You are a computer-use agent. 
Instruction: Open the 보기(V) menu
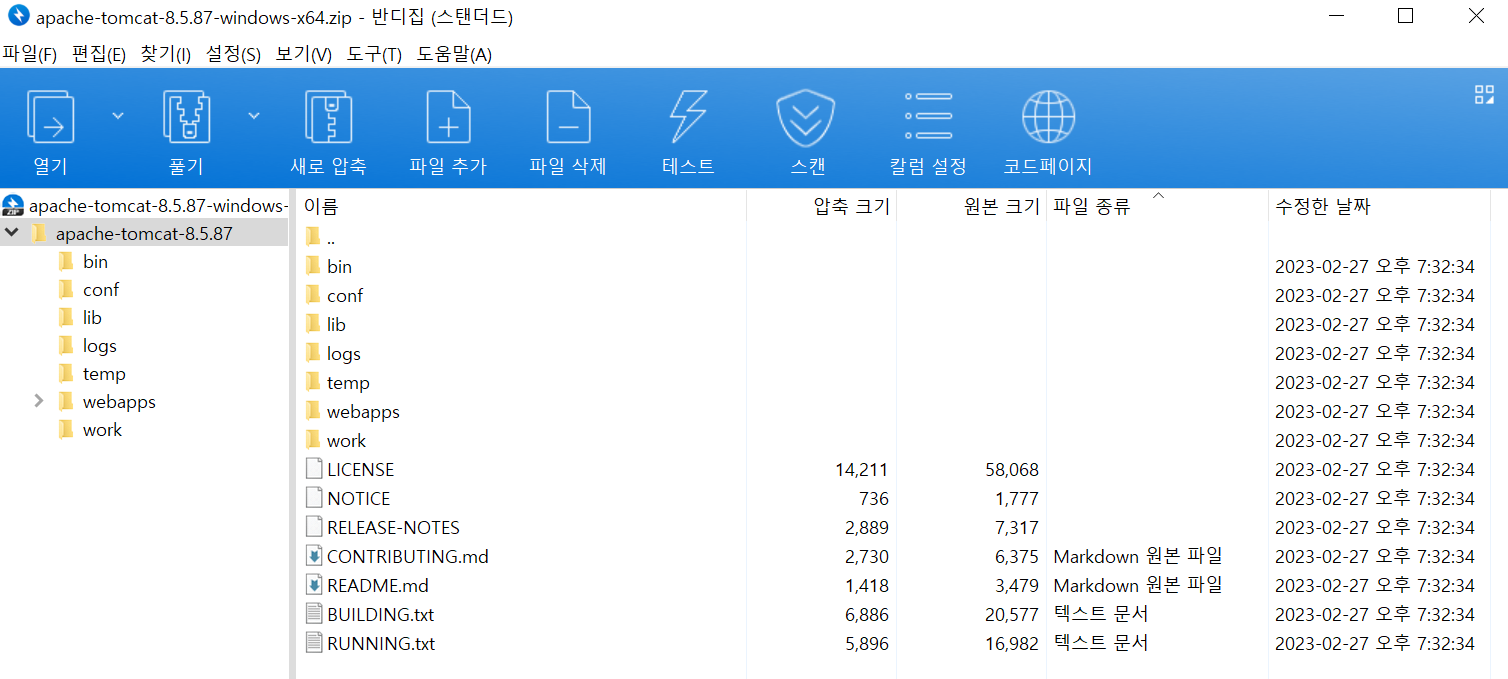304,54
